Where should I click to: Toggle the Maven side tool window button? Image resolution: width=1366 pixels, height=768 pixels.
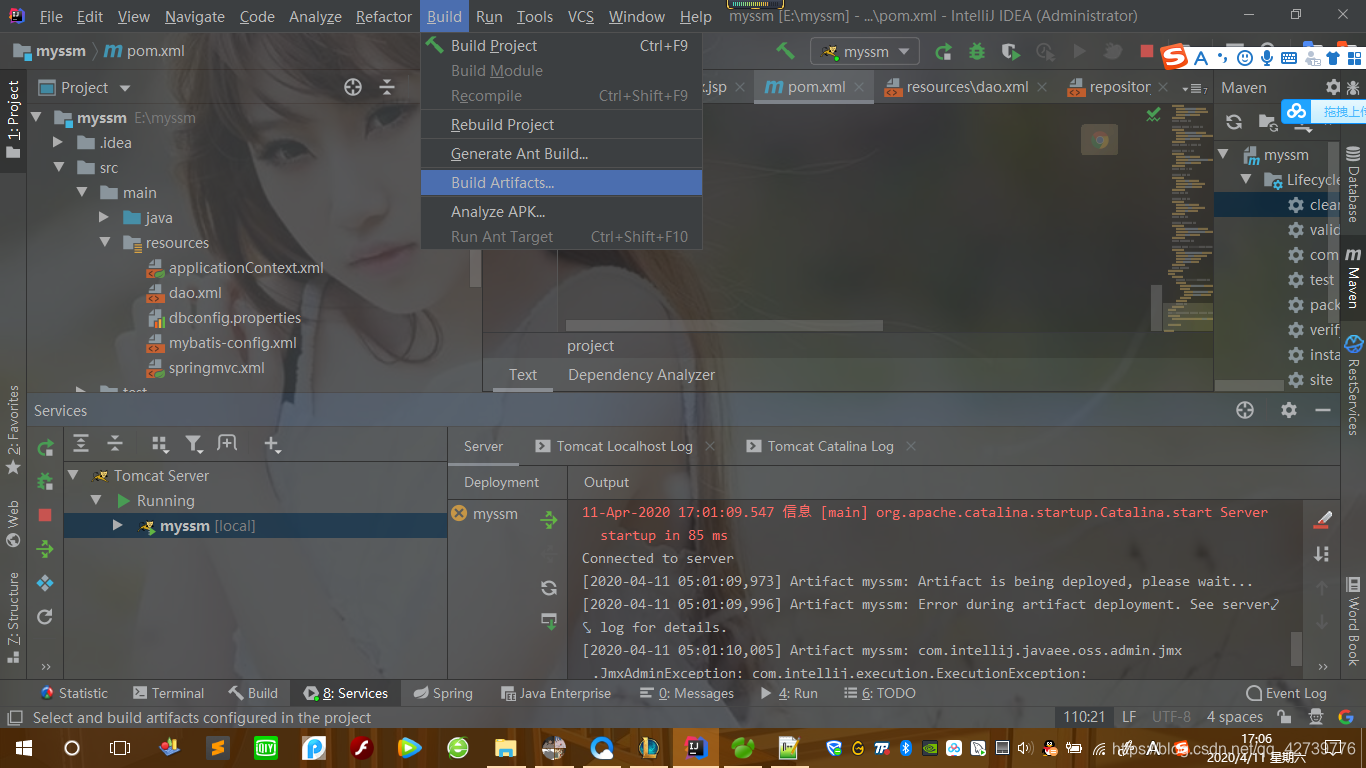click(1353, 277)
